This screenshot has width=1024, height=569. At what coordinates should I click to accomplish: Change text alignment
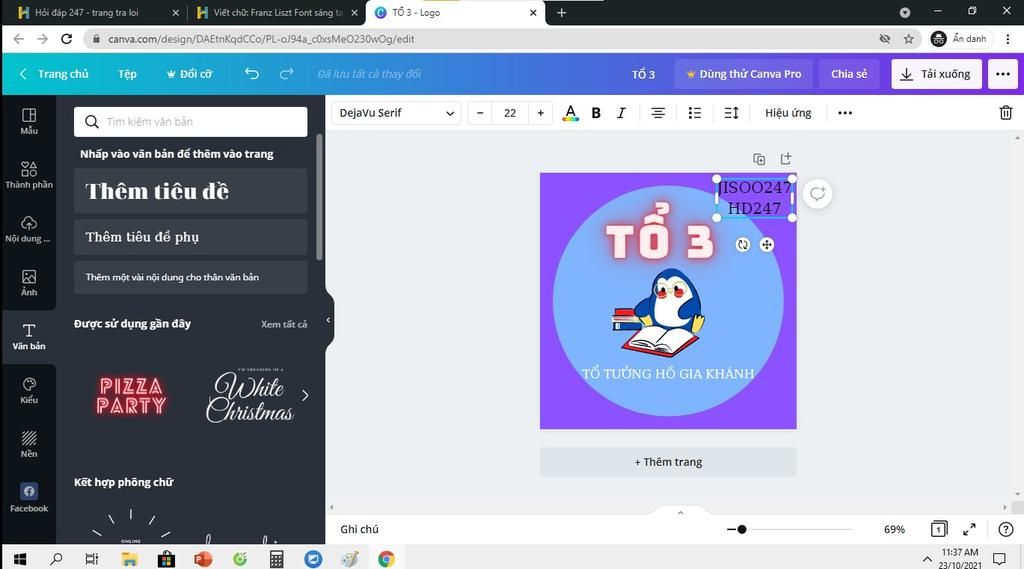658,113
